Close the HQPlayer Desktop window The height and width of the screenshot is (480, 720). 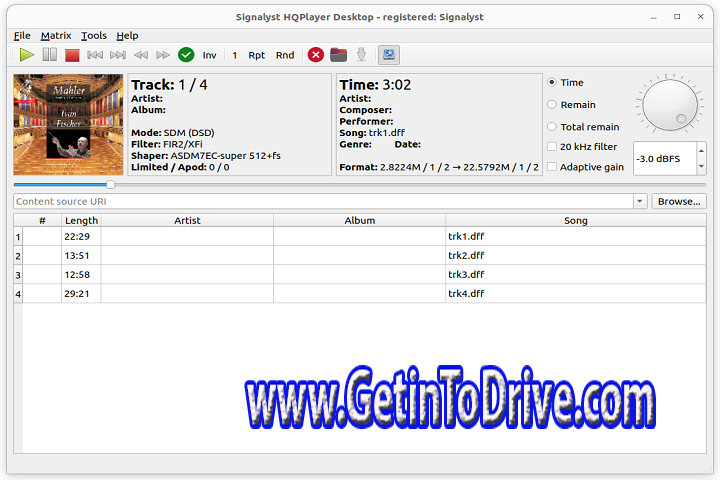pos(700,17)
